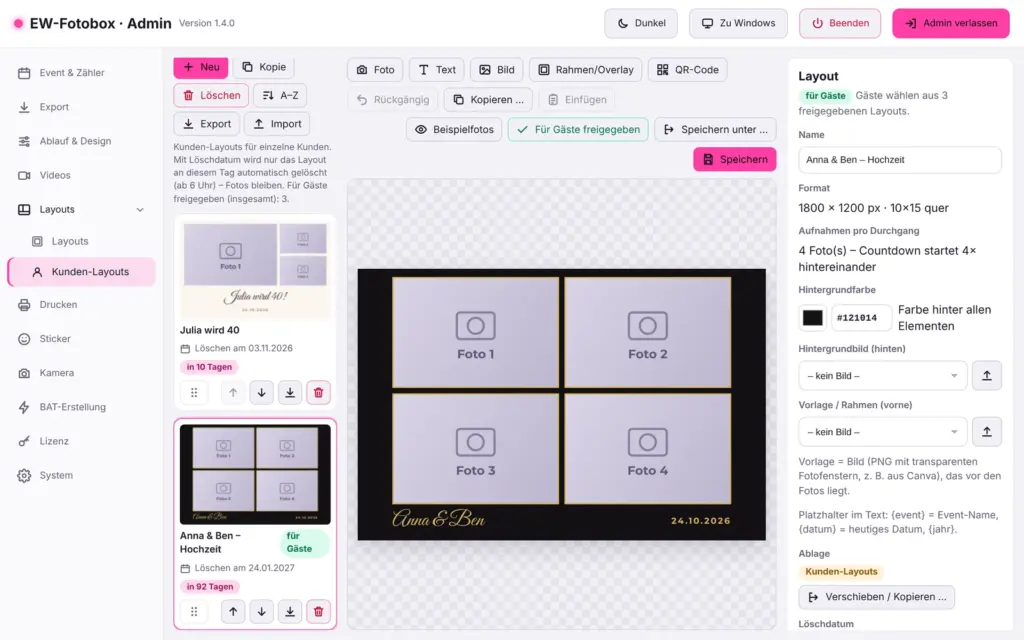Open the Hintergrundbild (hinten) dropdown
The image size is (1024, 640).
(x=882, y=376)
